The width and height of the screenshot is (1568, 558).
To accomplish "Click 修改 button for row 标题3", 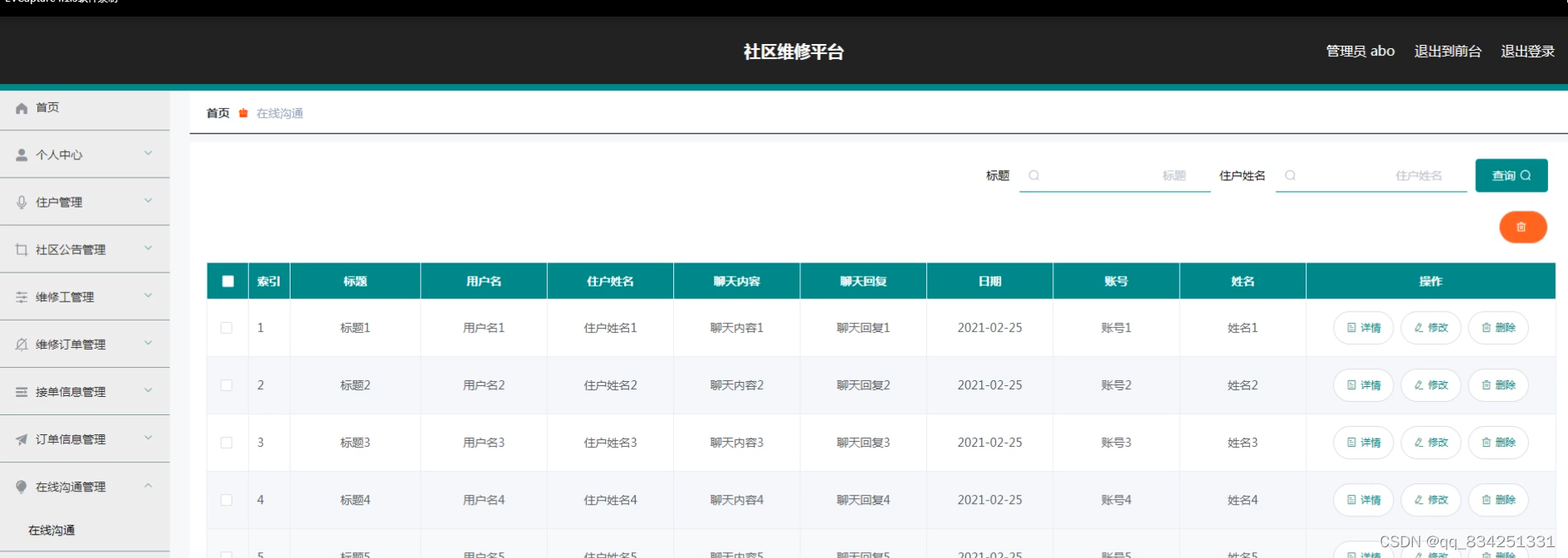I will (x=1430, y=443).
